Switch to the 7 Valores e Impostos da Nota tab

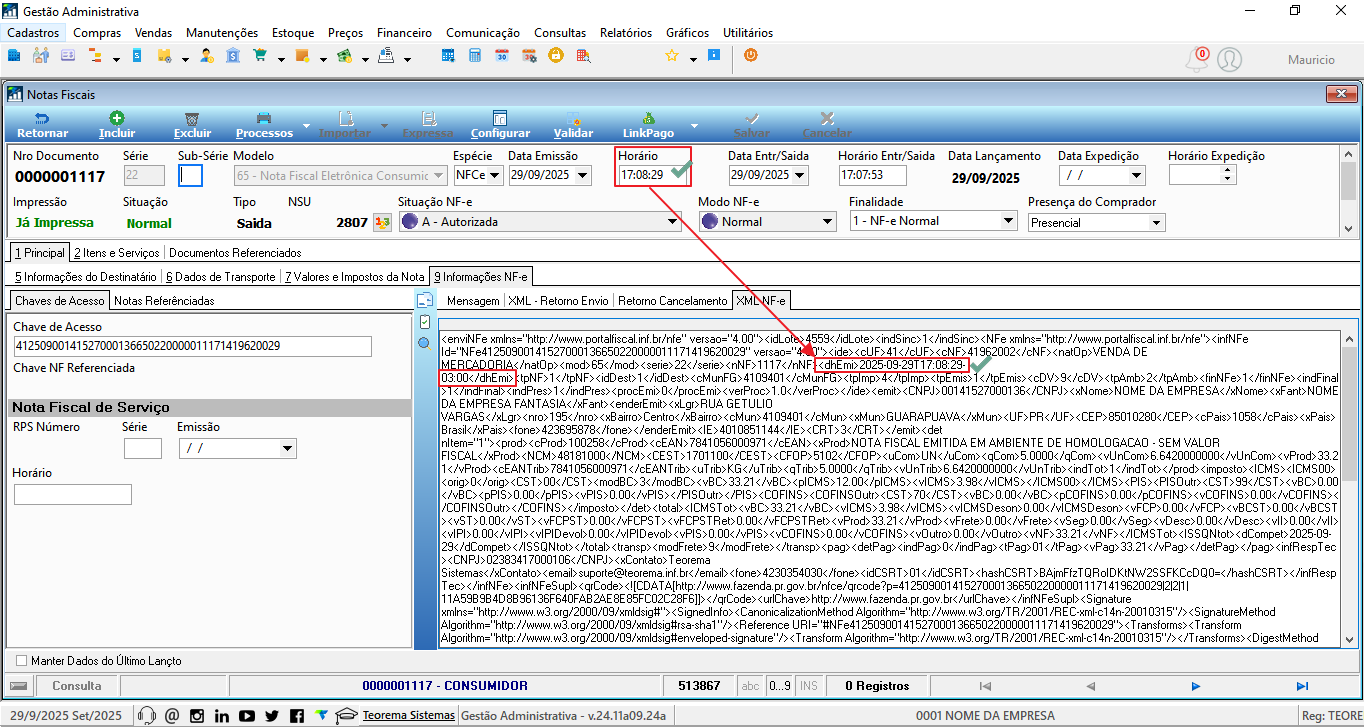point(355,276)
